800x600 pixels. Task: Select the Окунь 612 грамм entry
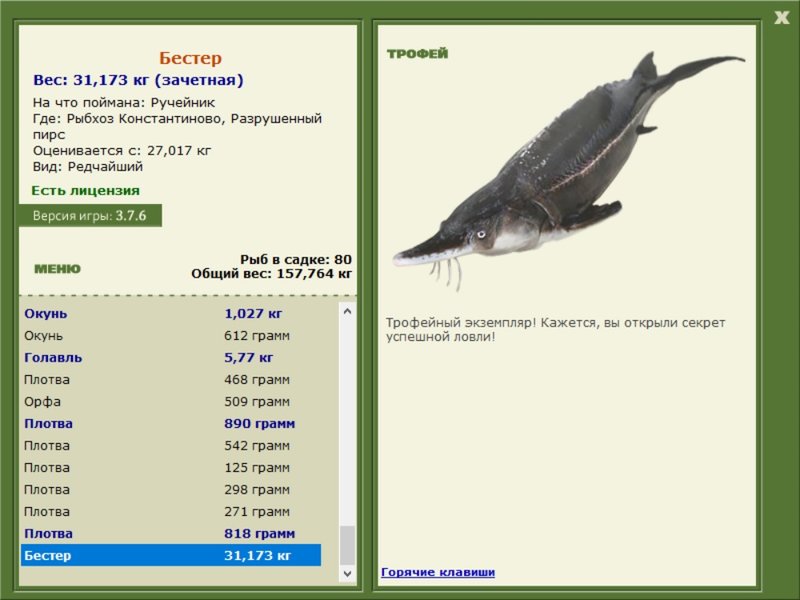tap(171, 336)
